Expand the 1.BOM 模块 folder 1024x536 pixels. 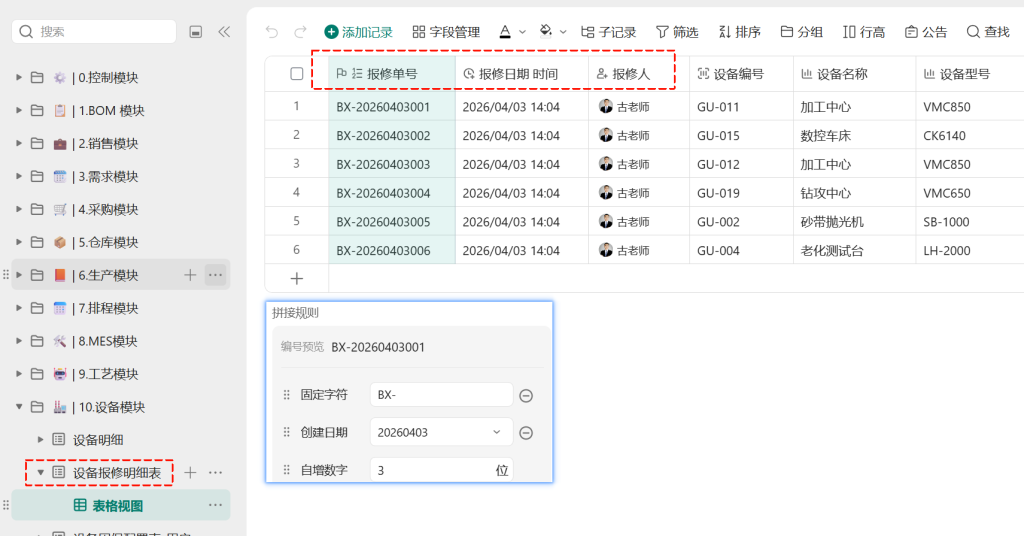(x=19, y=110)
